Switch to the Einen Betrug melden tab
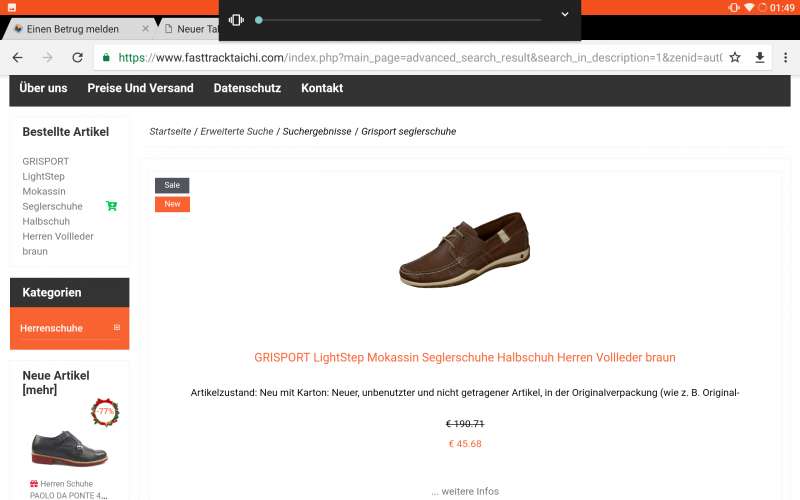This screenshot has height=500, width=800. pos(72,29)
